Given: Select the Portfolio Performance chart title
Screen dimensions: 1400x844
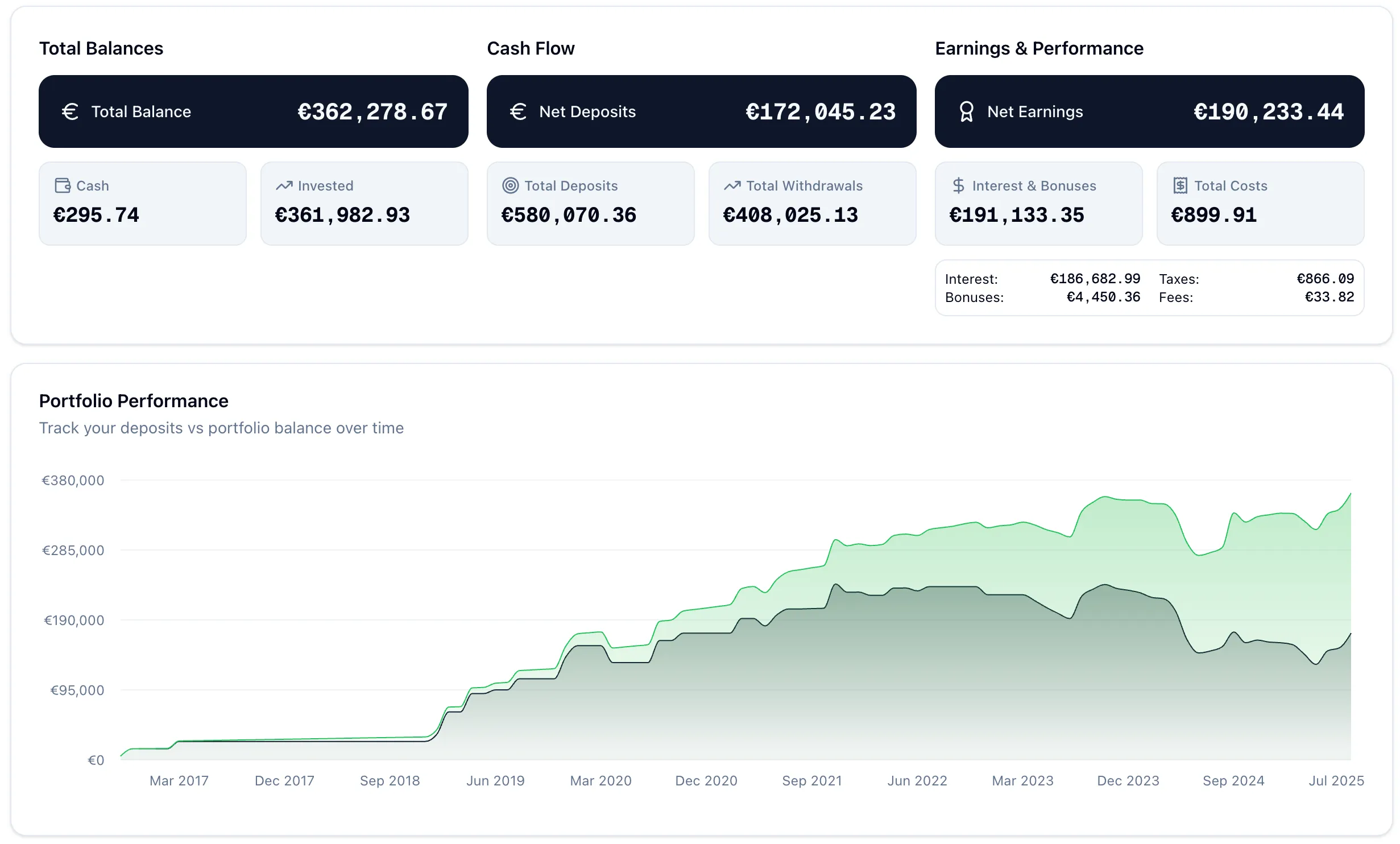Looking at the screenshot, I should coord(133,400).
